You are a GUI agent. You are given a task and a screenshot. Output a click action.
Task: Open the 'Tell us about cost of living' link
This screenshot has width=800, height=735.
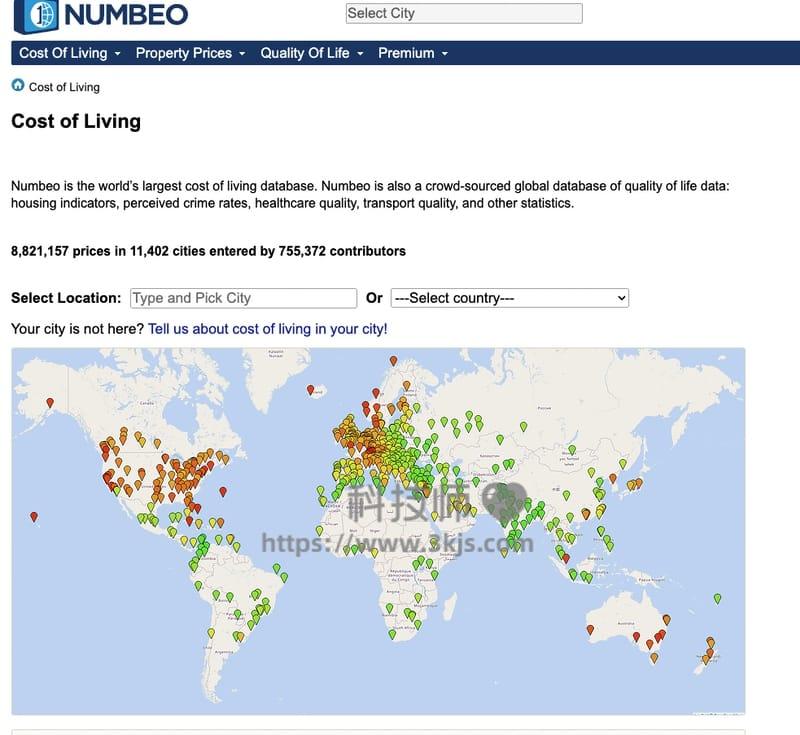(x=267, y=329)
